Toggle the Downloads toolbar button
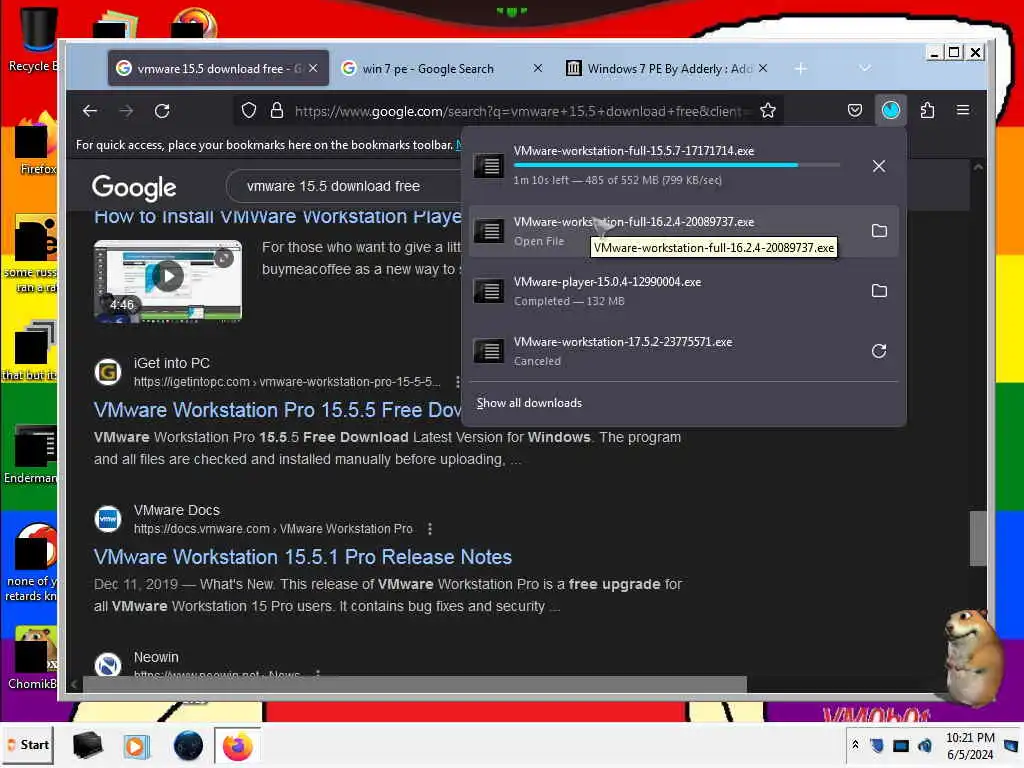 [x=891, y=110]
